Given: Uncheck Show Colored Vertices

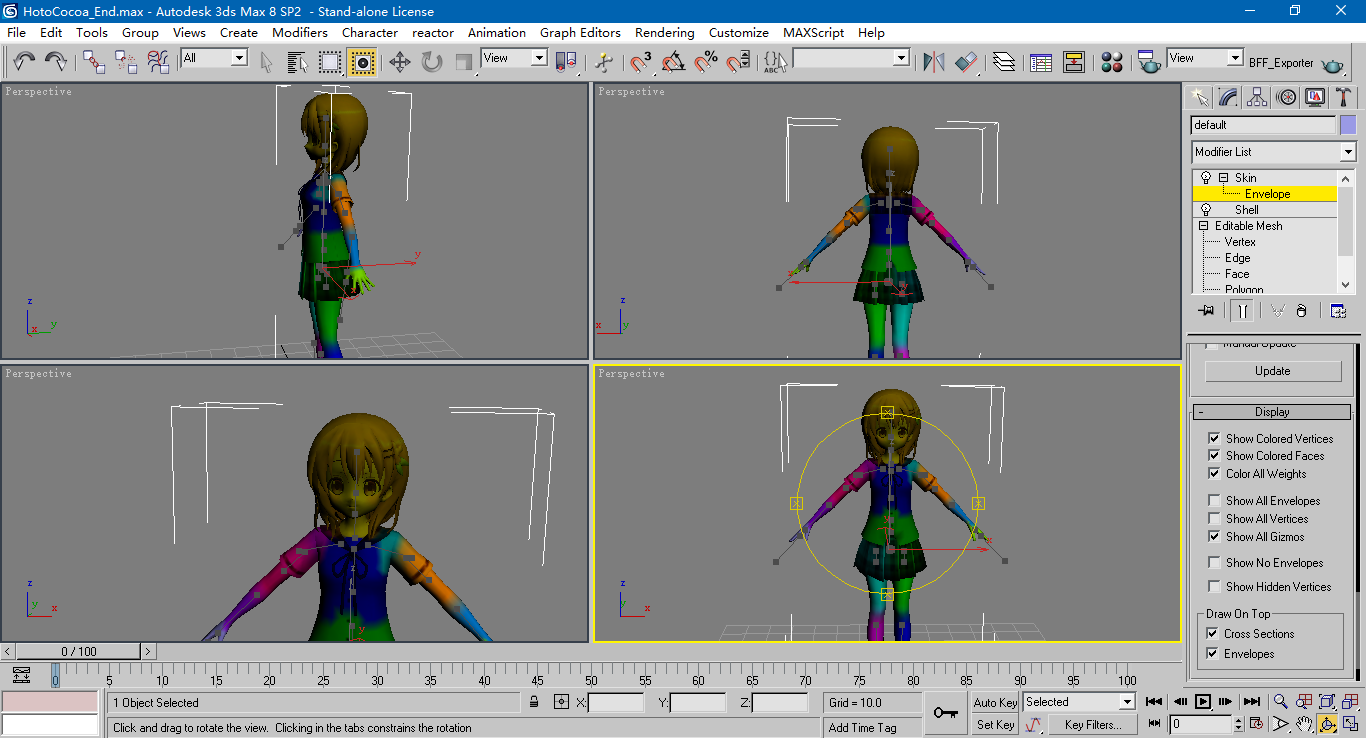Looking at the screenshot, I should click(x=1214, y=438).
